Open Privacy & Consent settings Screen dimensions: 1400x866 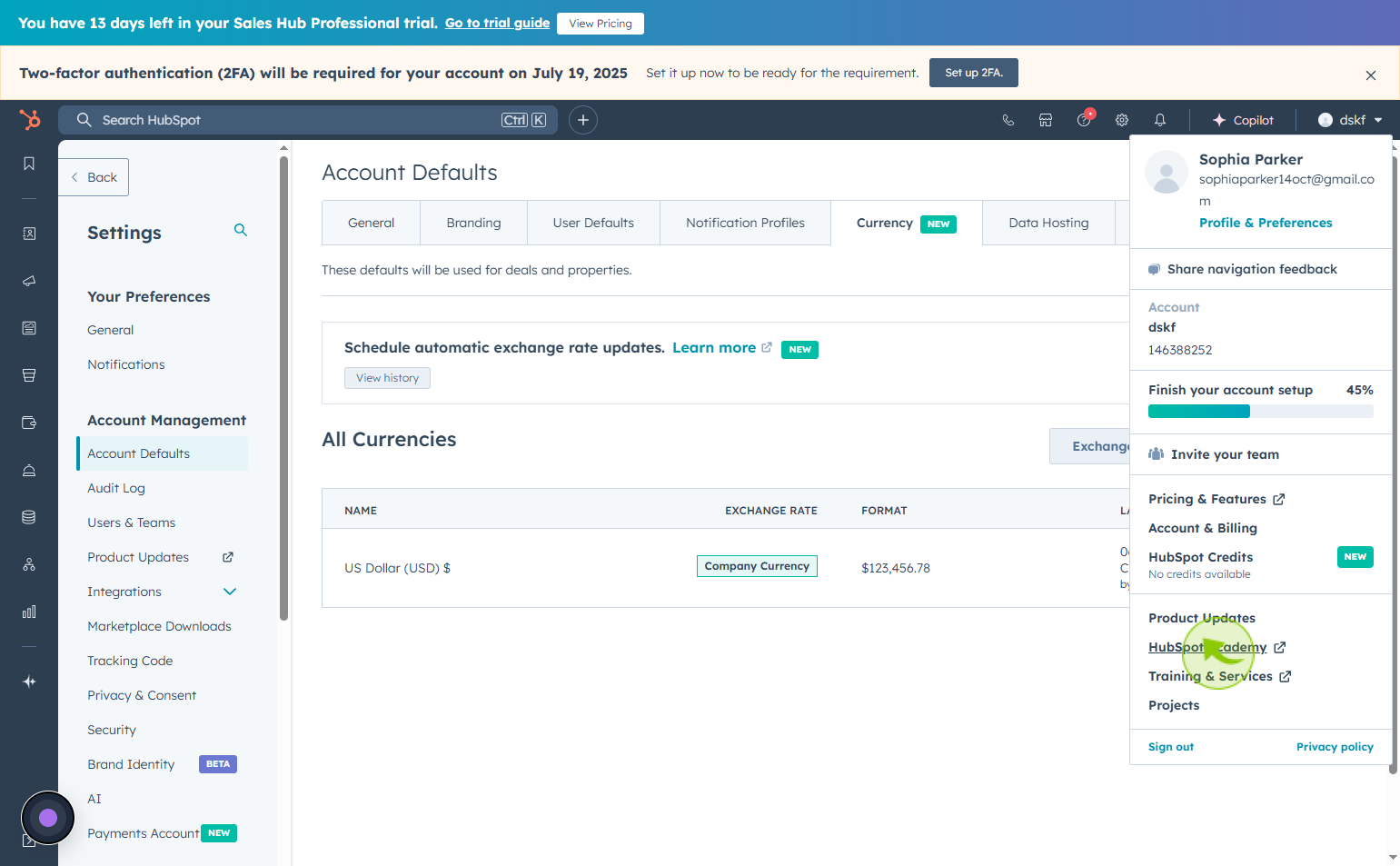click(142, 695)
